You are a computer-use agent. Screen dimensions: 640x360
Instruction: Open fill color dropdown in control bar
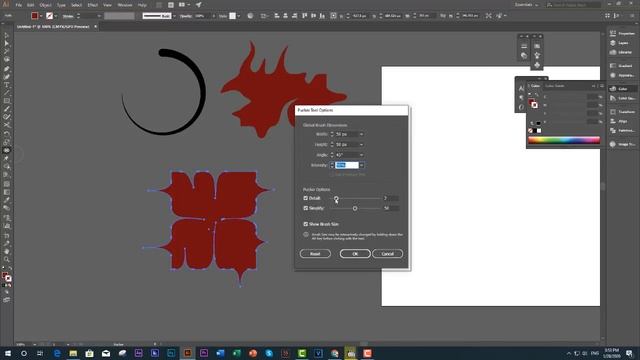[41, 16]
